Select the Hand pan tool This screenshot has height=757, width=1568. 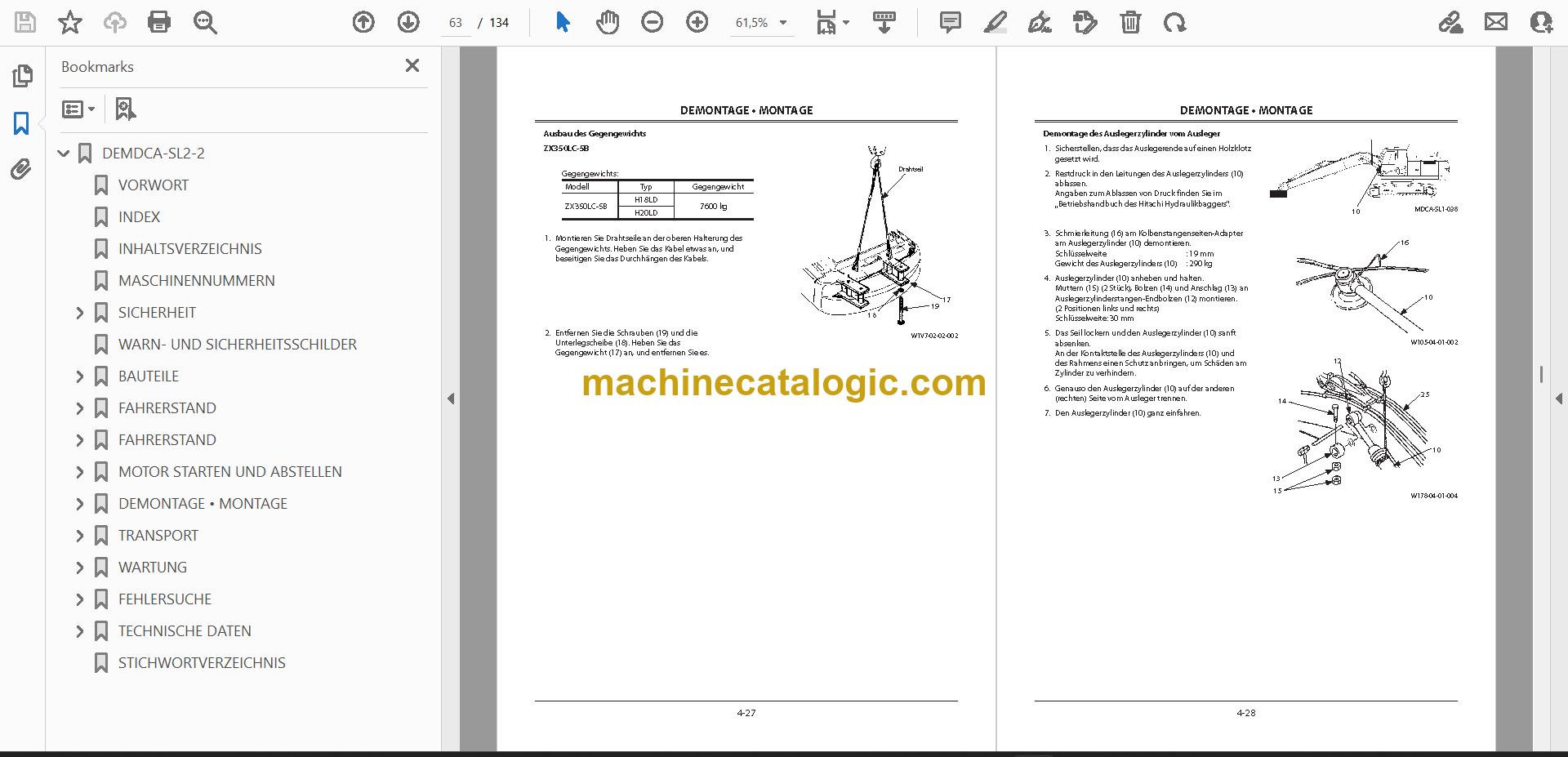607,22
